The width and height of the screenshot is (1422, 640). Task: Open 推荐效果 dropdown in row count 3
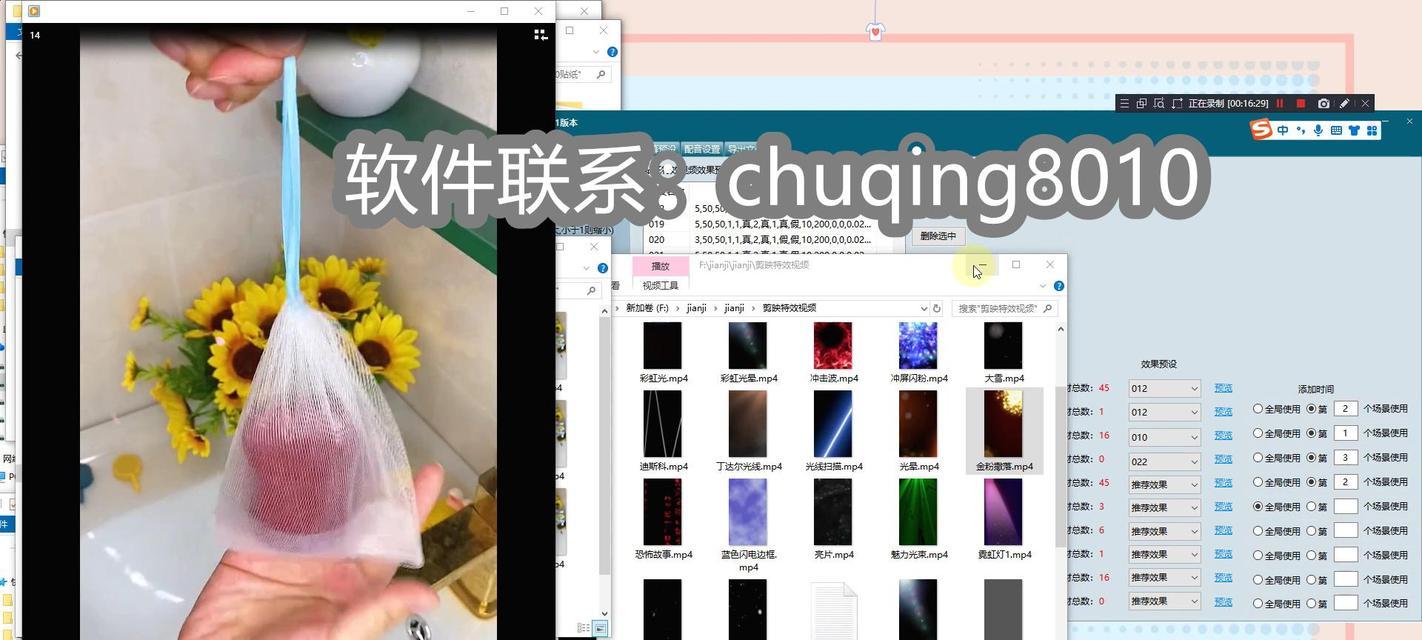point(1164,508)
